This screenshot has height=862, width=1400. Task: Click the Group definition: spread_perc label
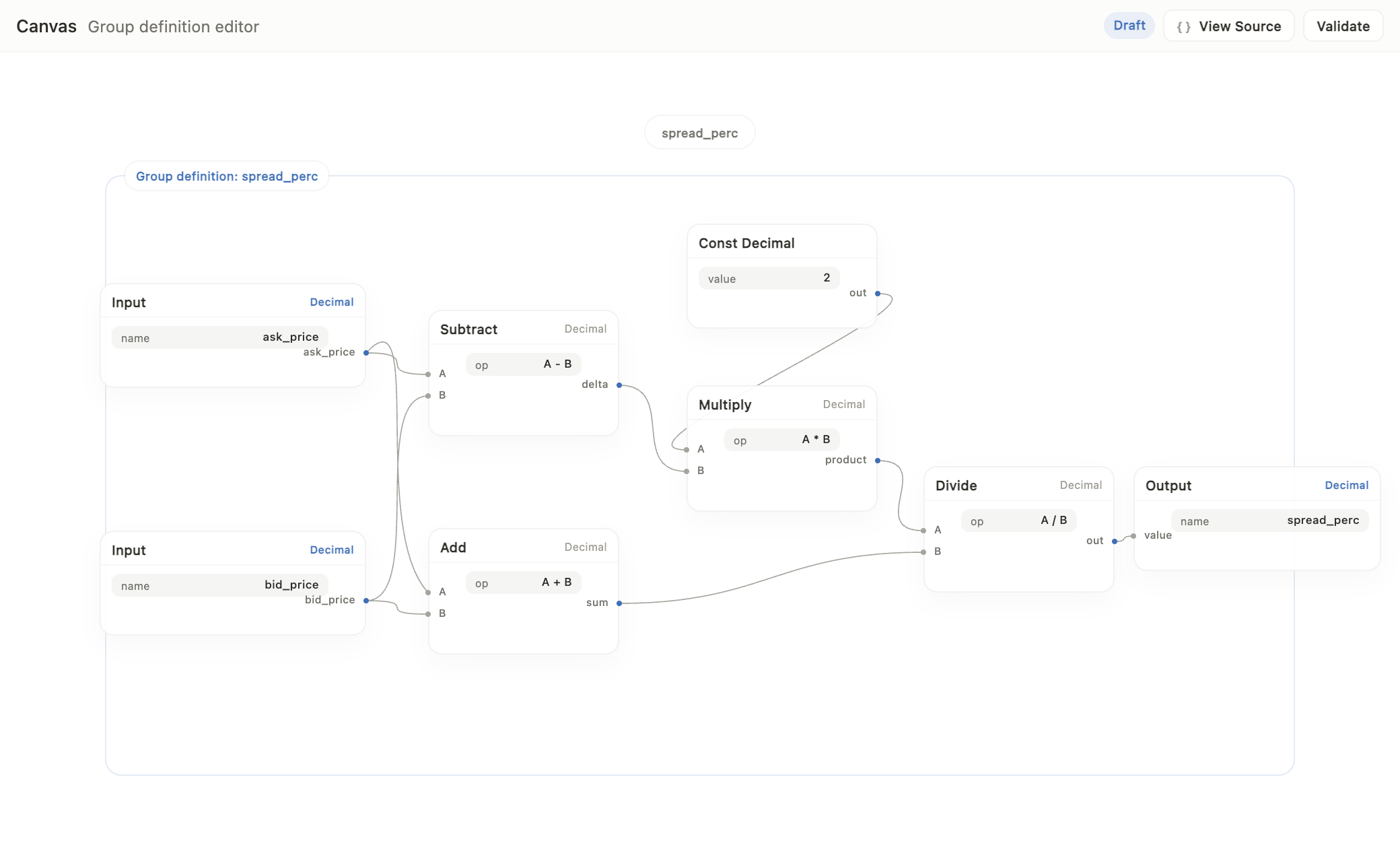click(227, 176)
